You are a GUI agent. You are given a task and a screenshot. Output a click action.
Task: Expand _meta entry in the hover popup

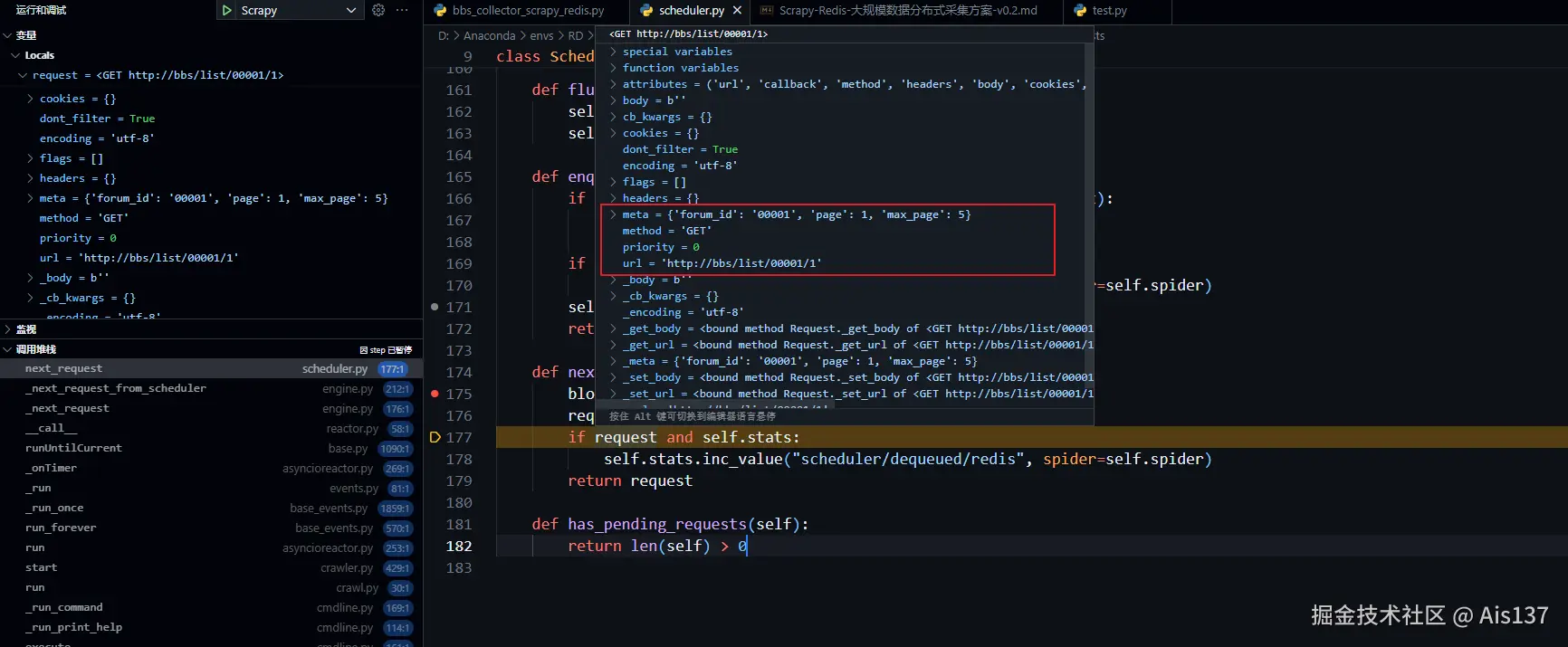click(613, 361)
